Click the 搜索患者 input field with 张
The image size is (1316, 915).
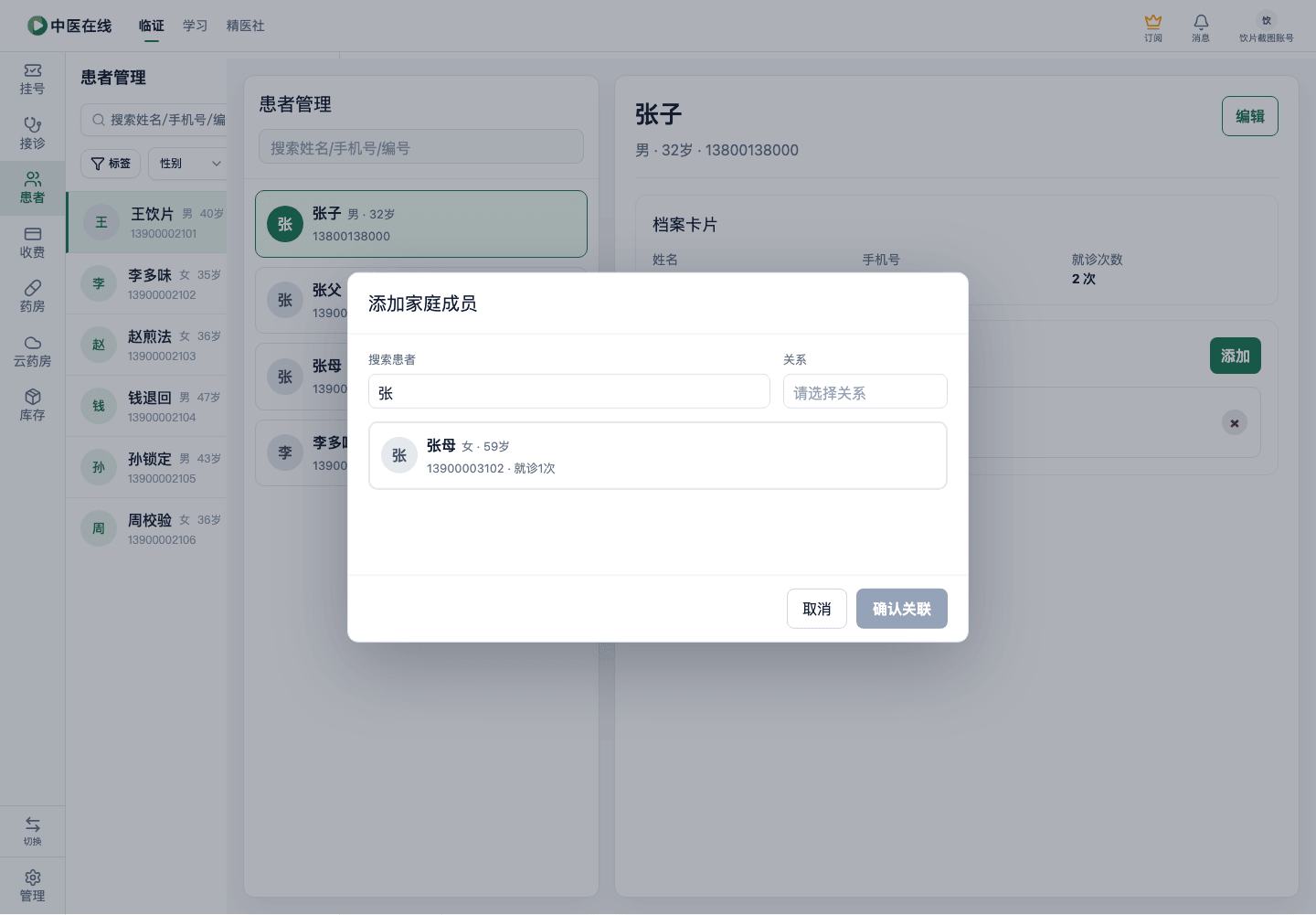click(569, 391)
